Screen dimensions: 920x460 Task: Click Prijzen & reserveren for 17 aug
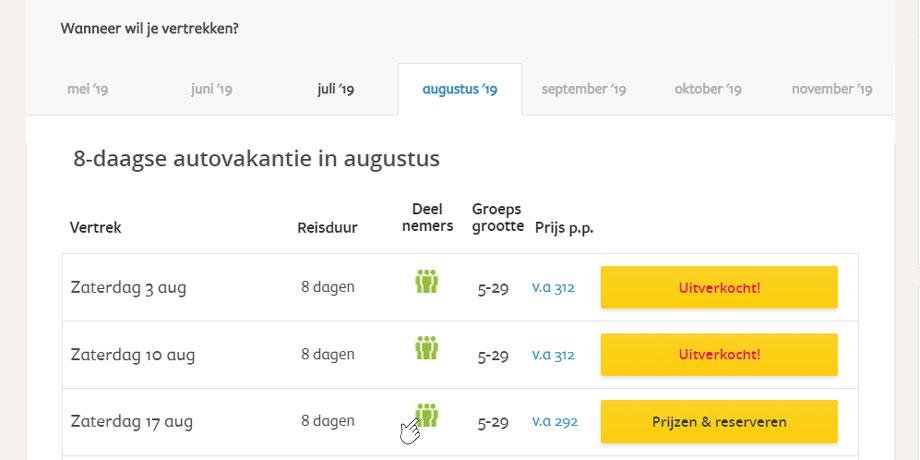[719, 422]
